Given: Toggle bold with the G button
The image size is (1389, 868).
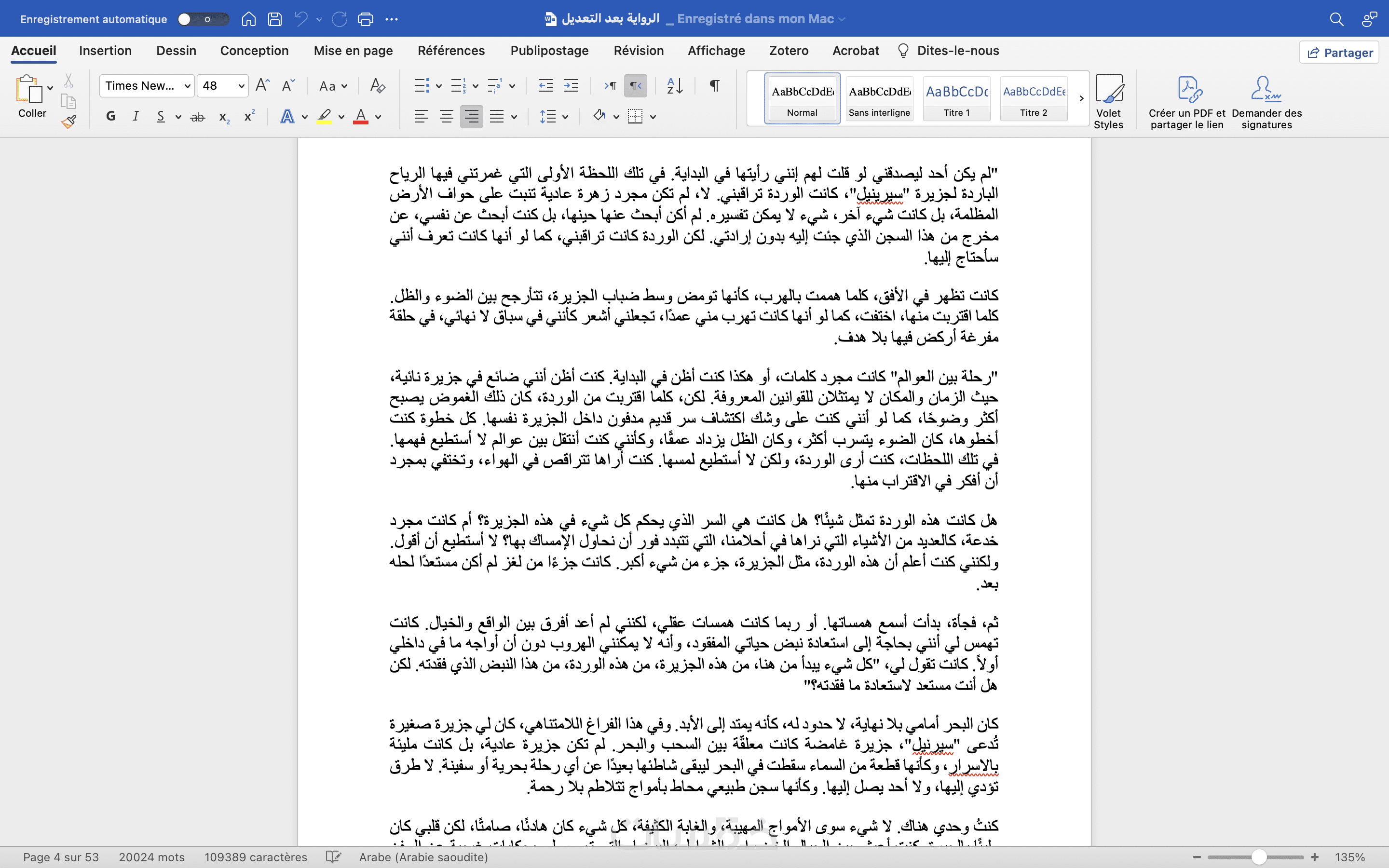Looking at the screenshot, I should tap(111, 117).
